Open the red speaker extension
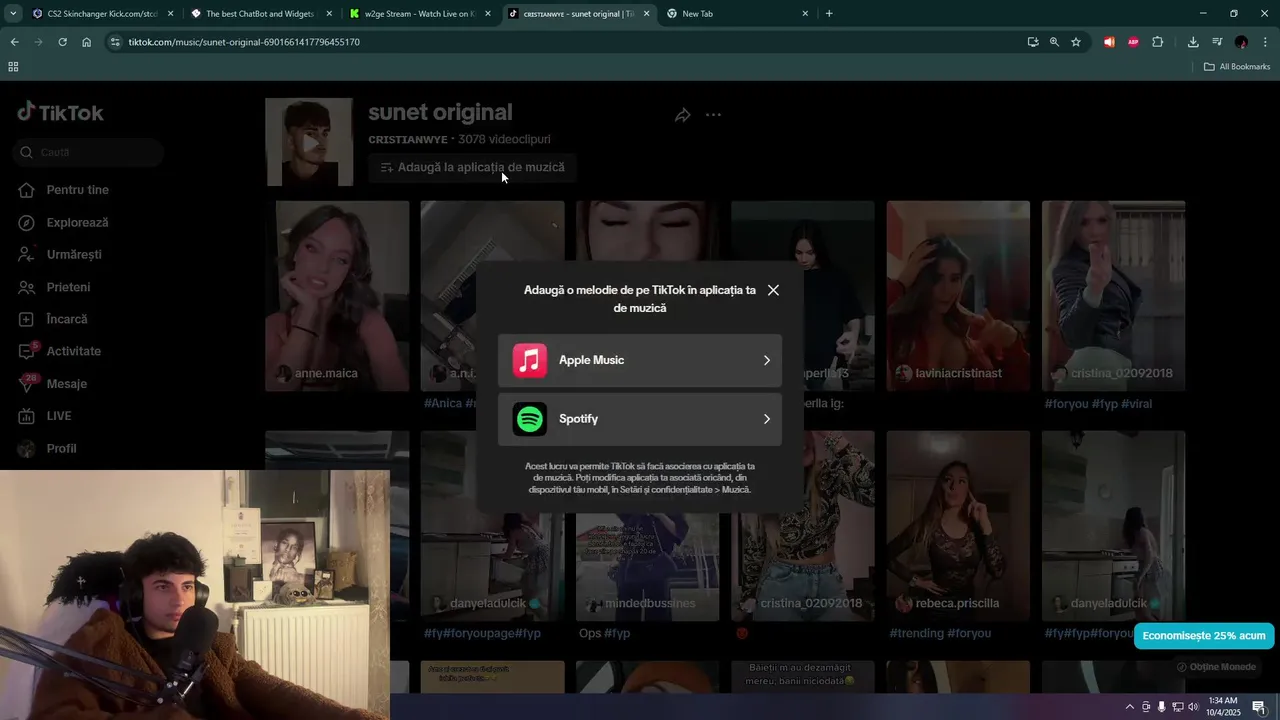This screenshot has width=1280, height=720. (x=1109, y=42)
